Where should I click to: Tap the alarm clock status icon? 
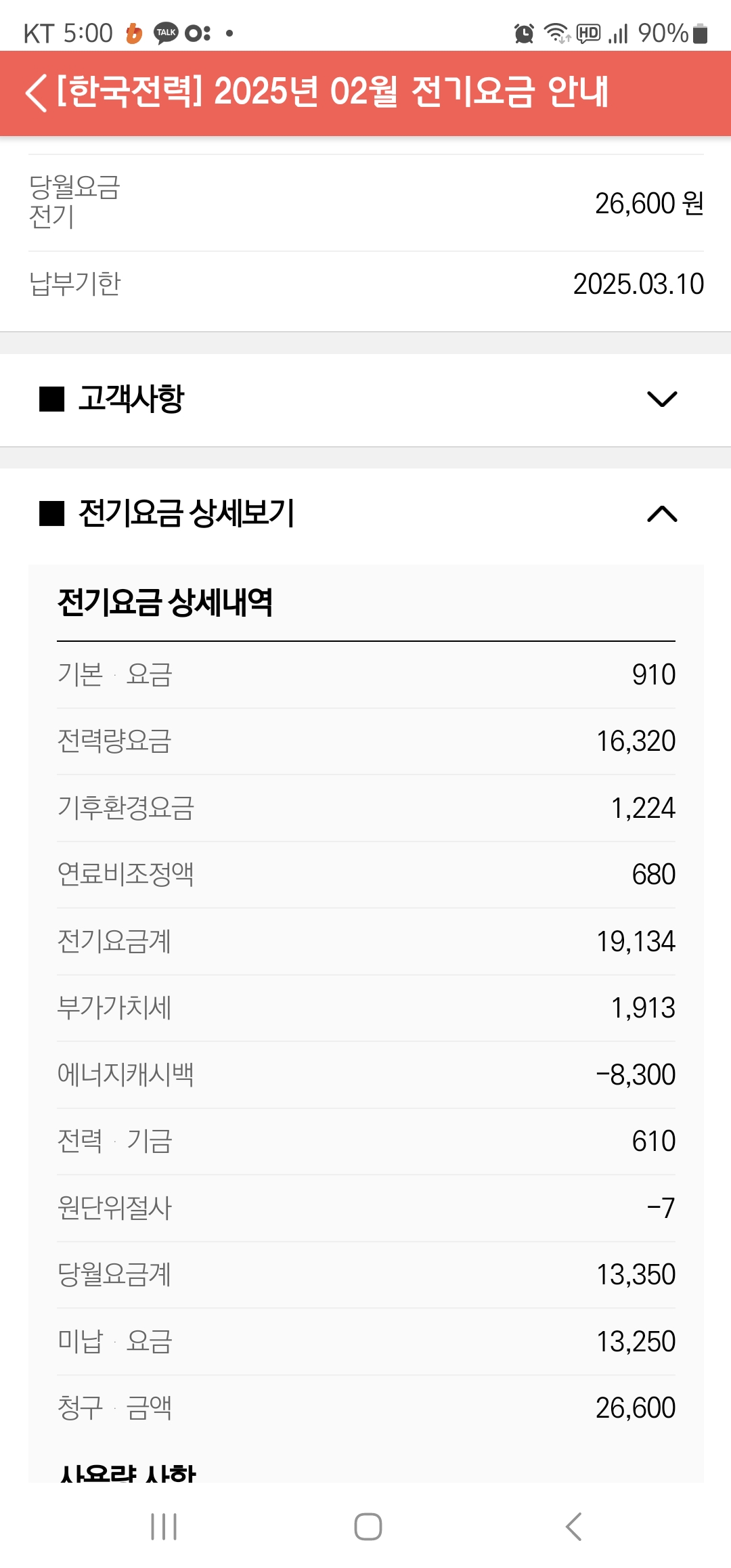(524, 33)
